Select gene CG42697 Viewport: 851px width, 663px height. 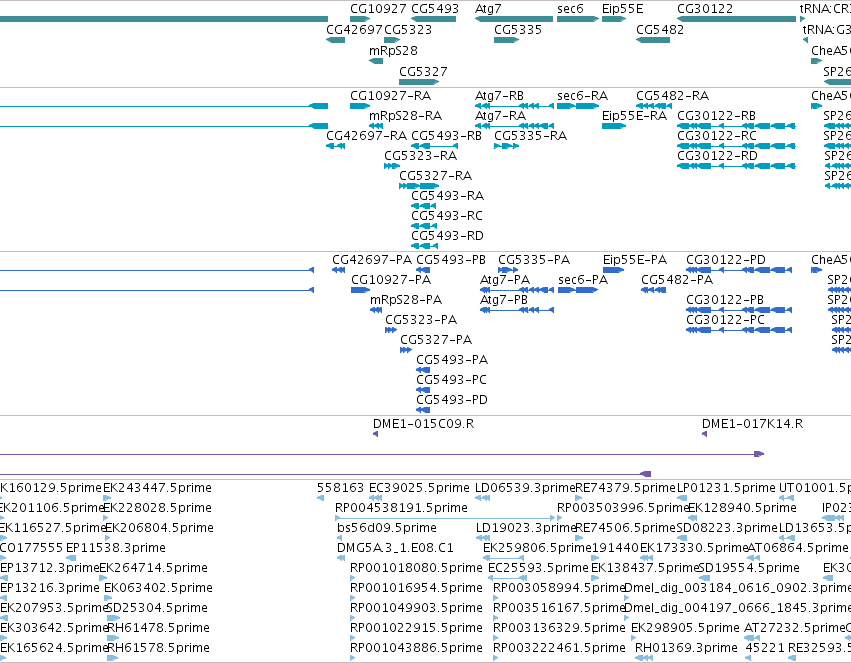[335, 40]
